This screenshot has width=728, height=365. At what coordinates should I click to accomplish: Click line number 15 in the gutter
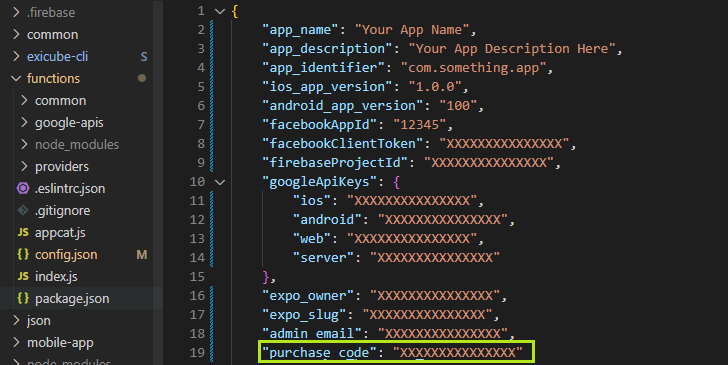pos(197,277)
